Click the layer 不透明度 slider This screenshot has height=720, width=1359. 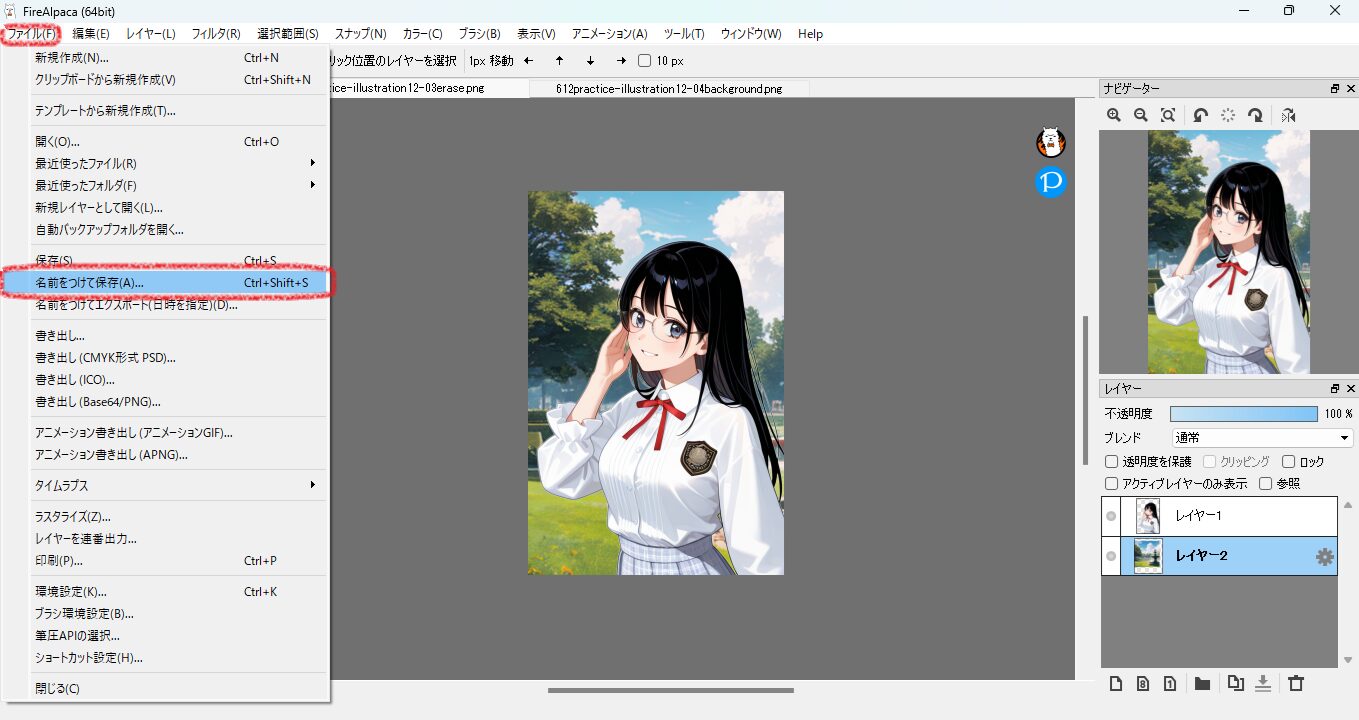click(x=1243, y=413)
